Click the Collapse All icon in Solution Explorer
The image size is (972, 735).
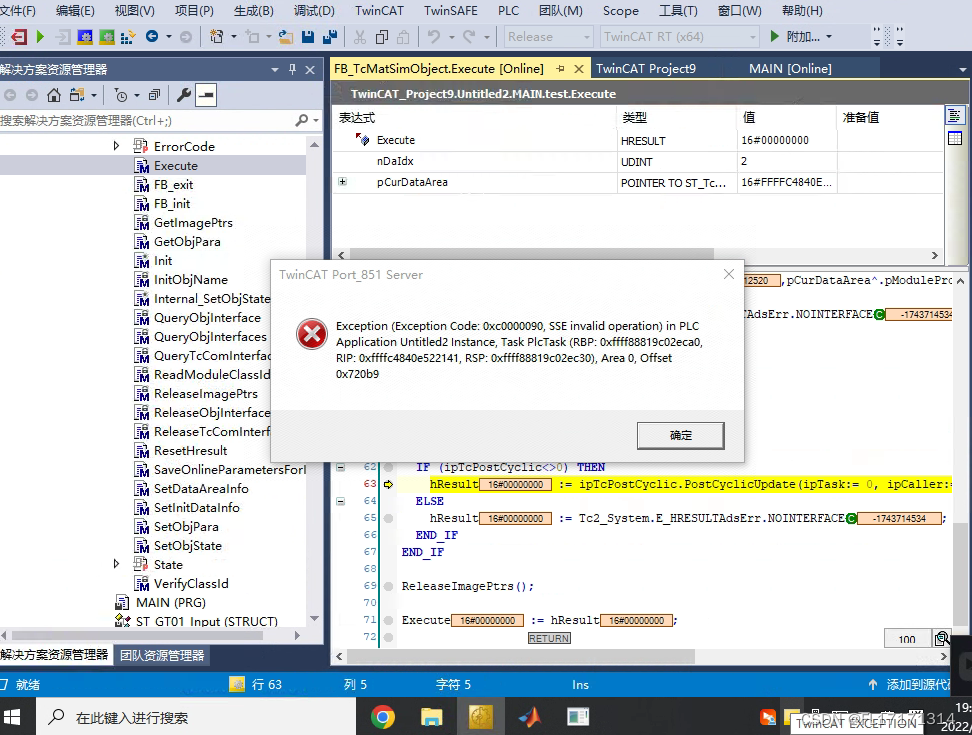154,95
